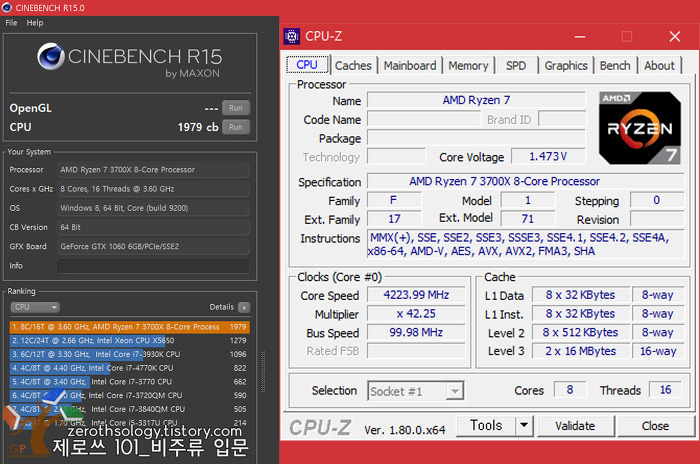This screenshot has width=700, height=464.
Task: Select the Intel Xeon CPU X5650 ranking row
Action: click(x=129, y=341)
